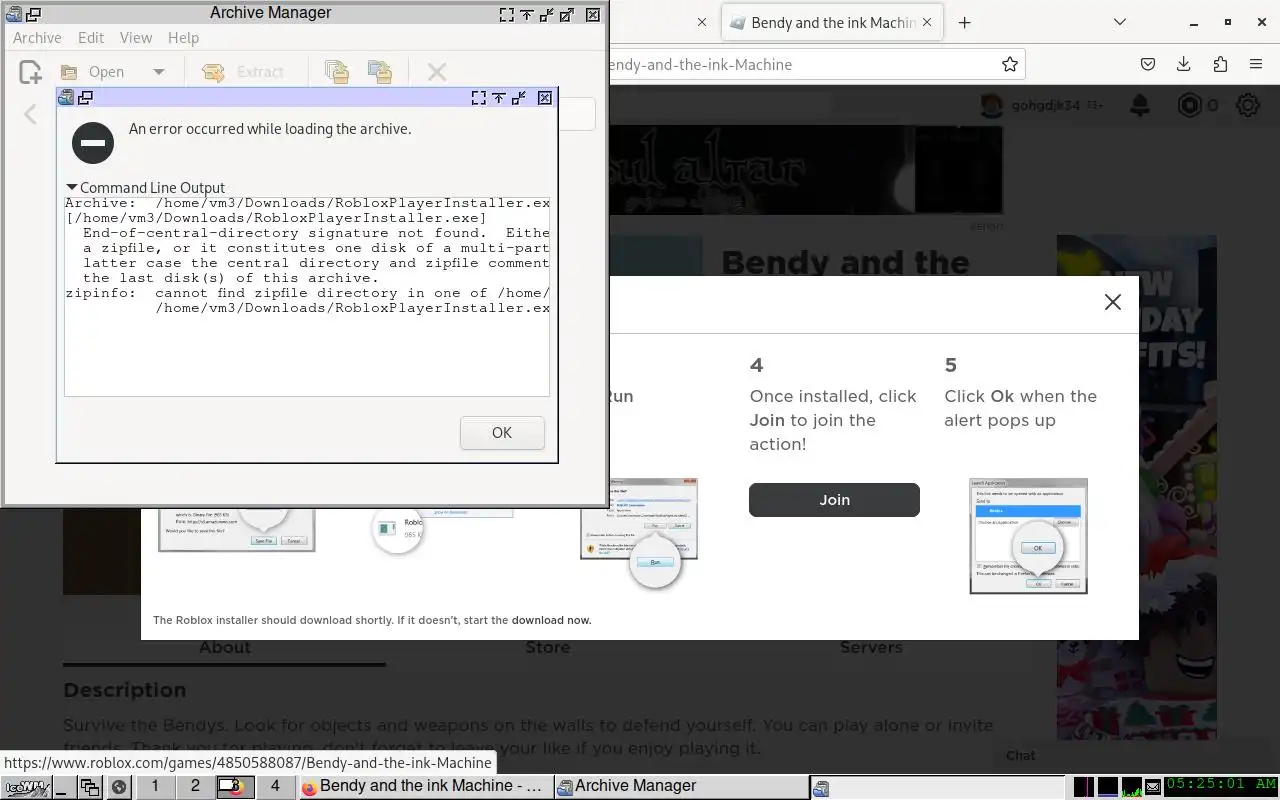This screenshot has width=1280, height=800.
Task: Click the Extract toolbar button
Action: pos(243,72)
